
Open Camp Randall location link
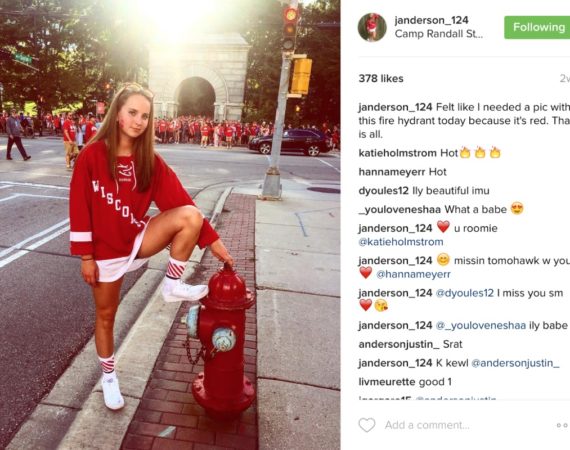click(439, 34)
